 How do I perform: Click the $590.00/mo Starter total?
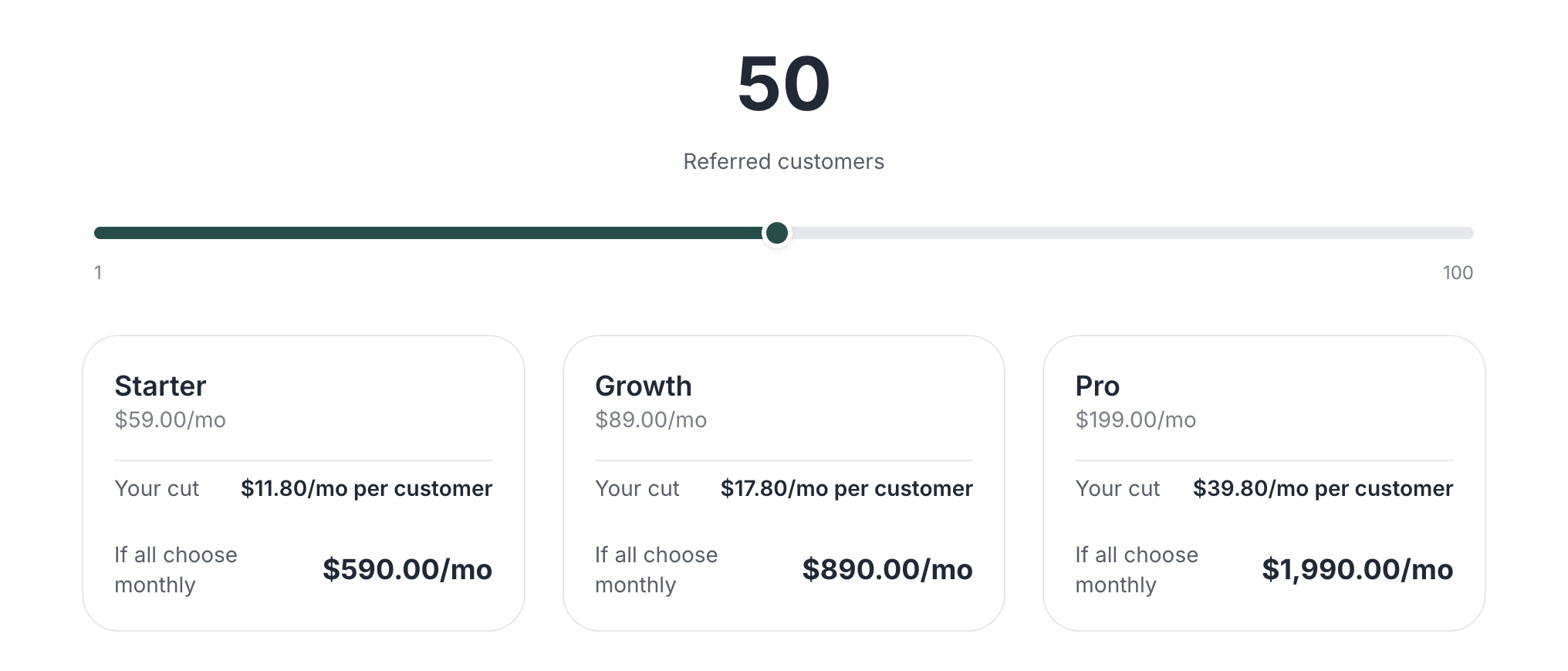407,570
